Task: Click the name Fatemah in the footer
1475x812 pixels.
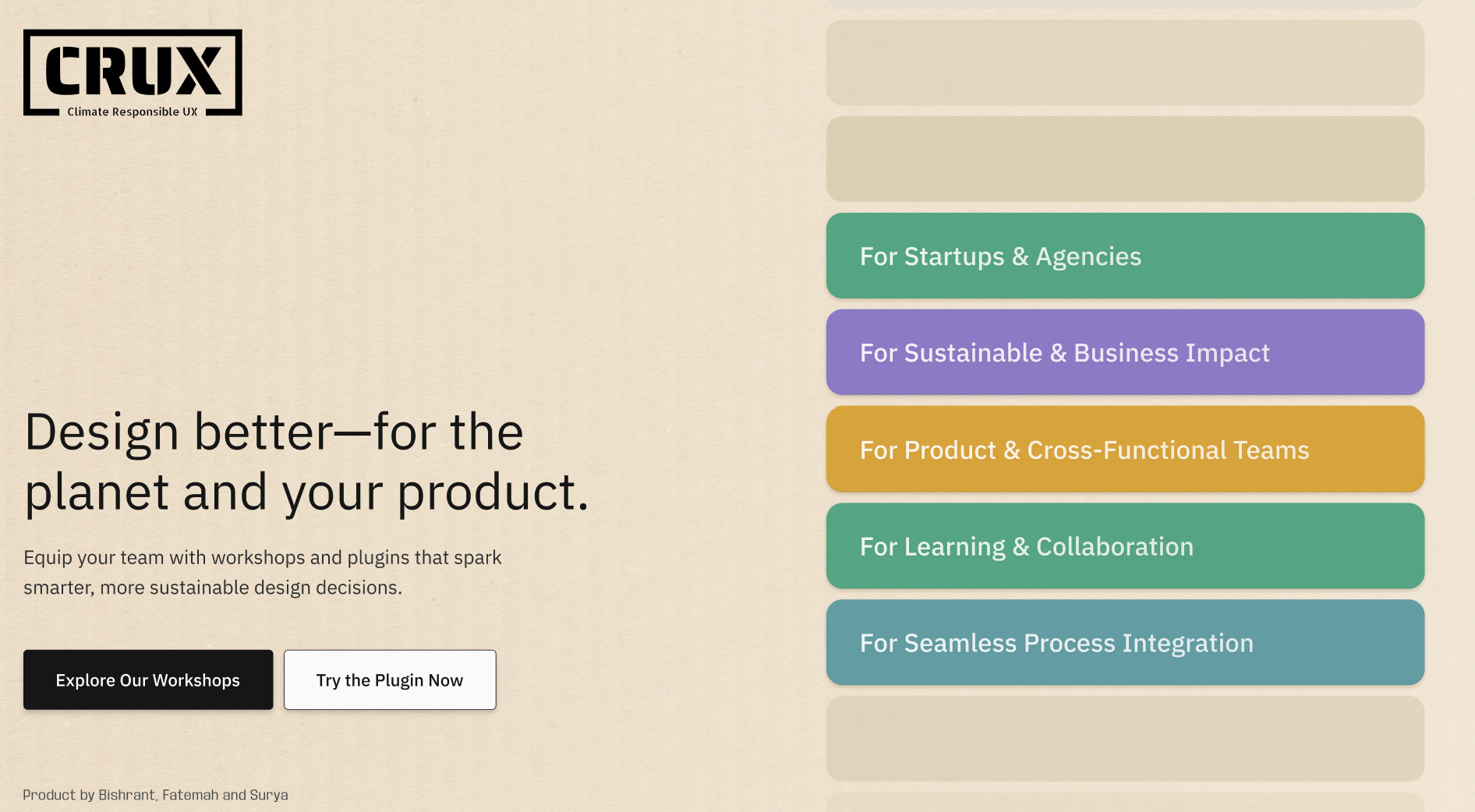Action: [190, 796]
